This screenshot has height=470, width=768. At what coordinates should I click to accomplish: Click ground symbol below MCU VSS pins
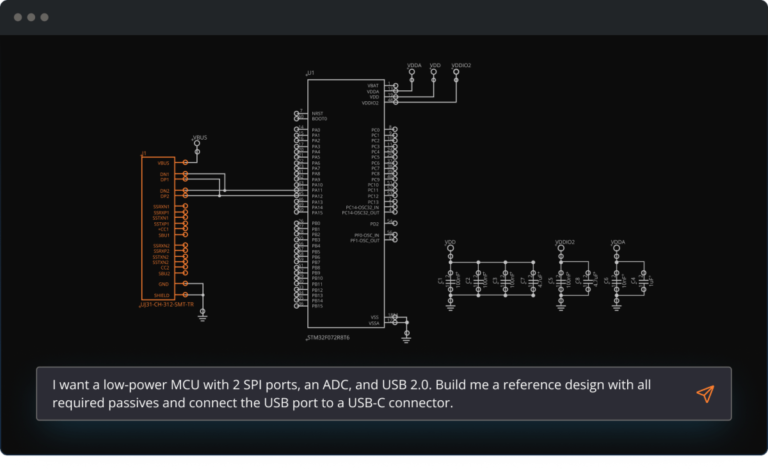click(406, 338)
